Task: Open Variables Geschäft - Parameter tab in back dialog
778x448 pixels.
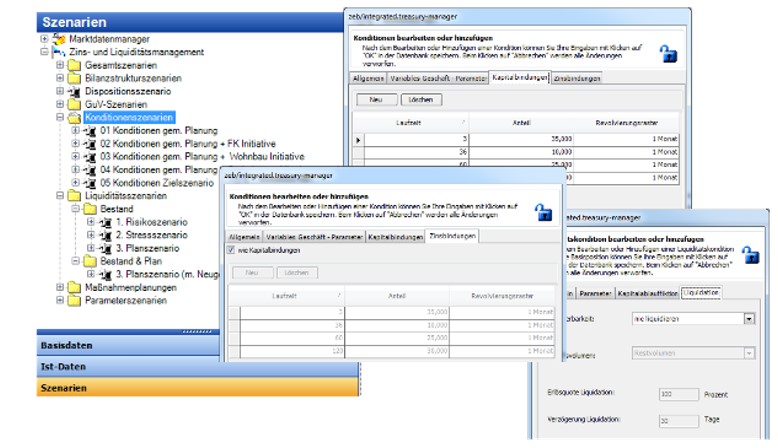Action: 438,78
